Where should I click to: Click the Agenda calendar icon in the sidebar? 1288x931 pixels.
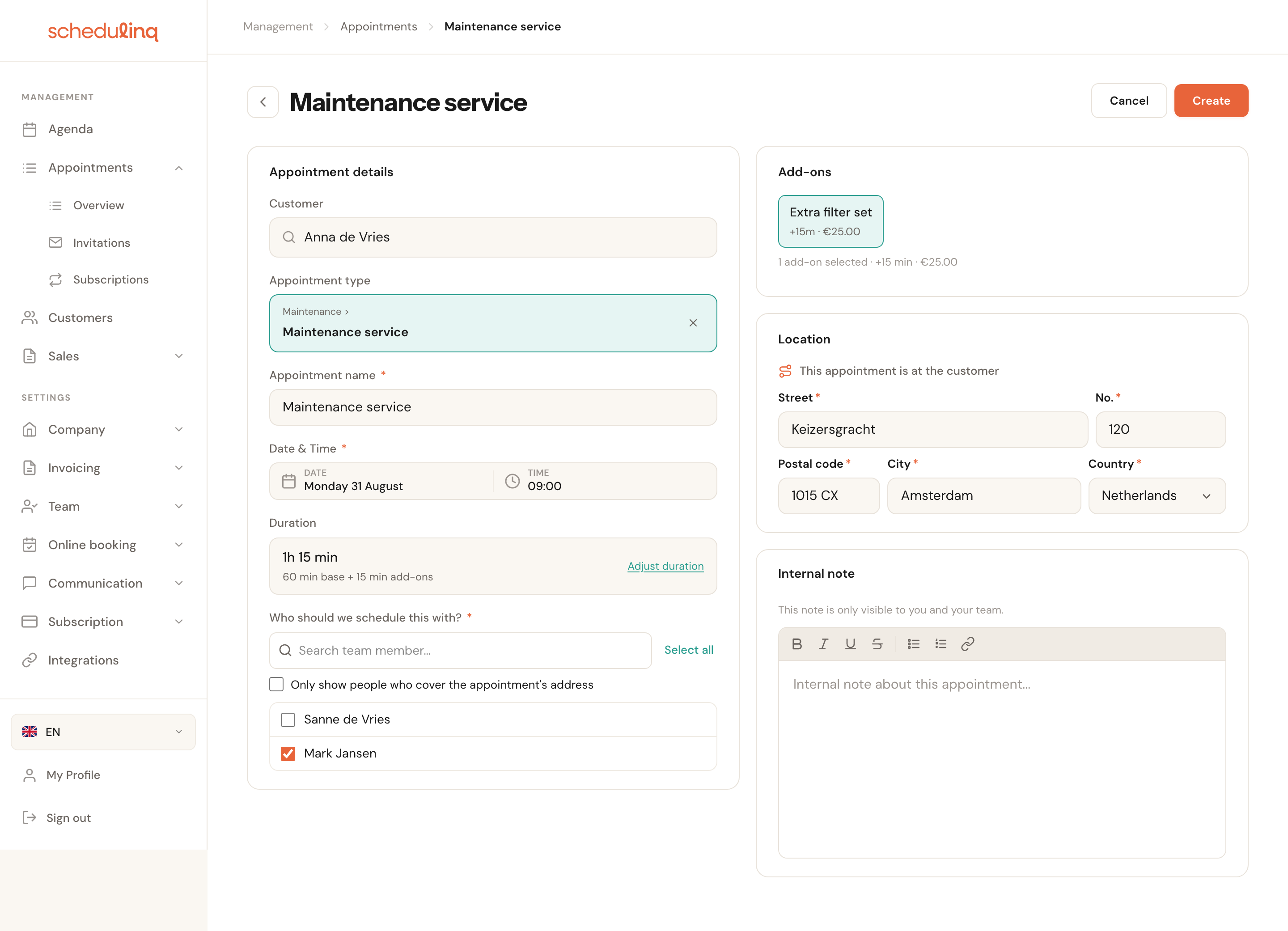(30, 129)
